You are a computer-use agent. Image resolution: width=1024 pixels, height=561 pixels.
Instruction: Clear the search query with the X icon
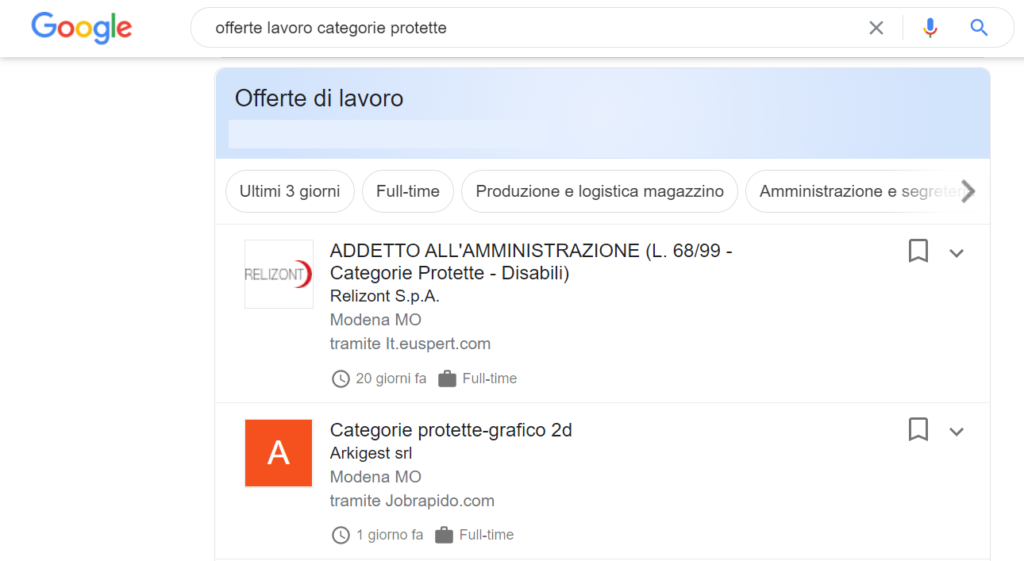click(x=876, y=27)
